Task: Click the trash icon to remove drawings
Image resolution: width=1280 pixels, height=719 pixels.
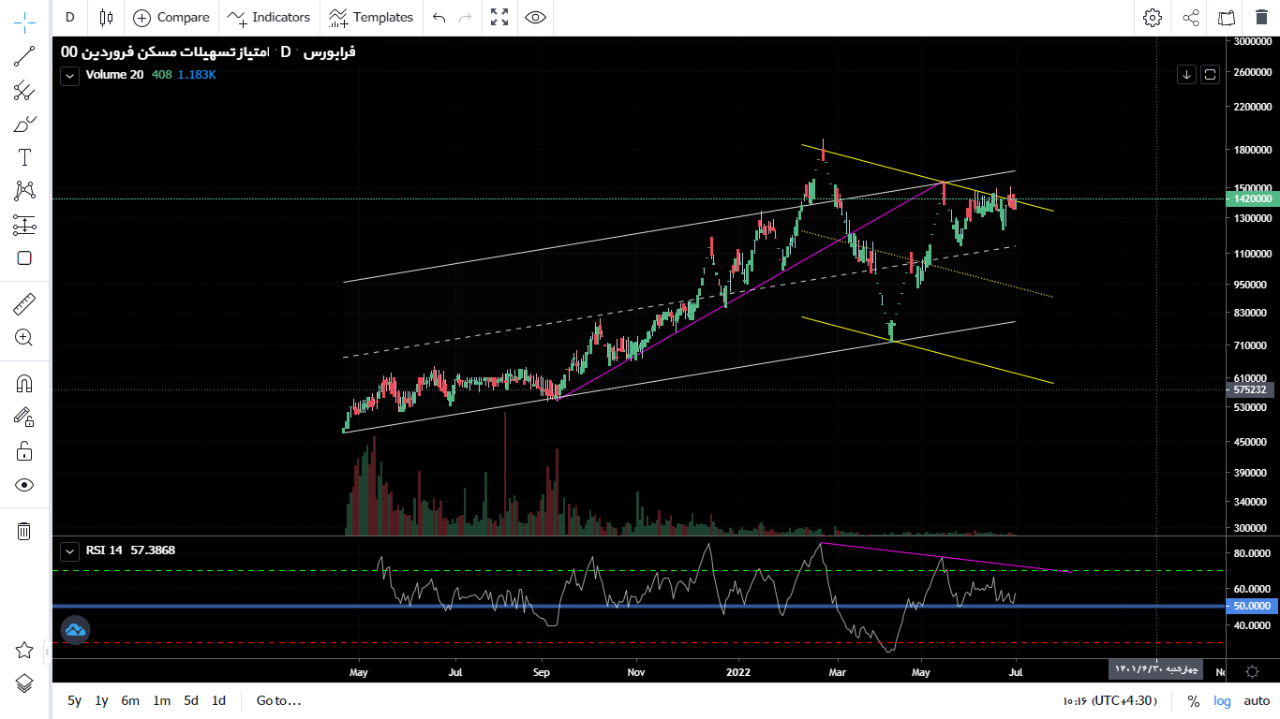Action: (x=24, y=531)
